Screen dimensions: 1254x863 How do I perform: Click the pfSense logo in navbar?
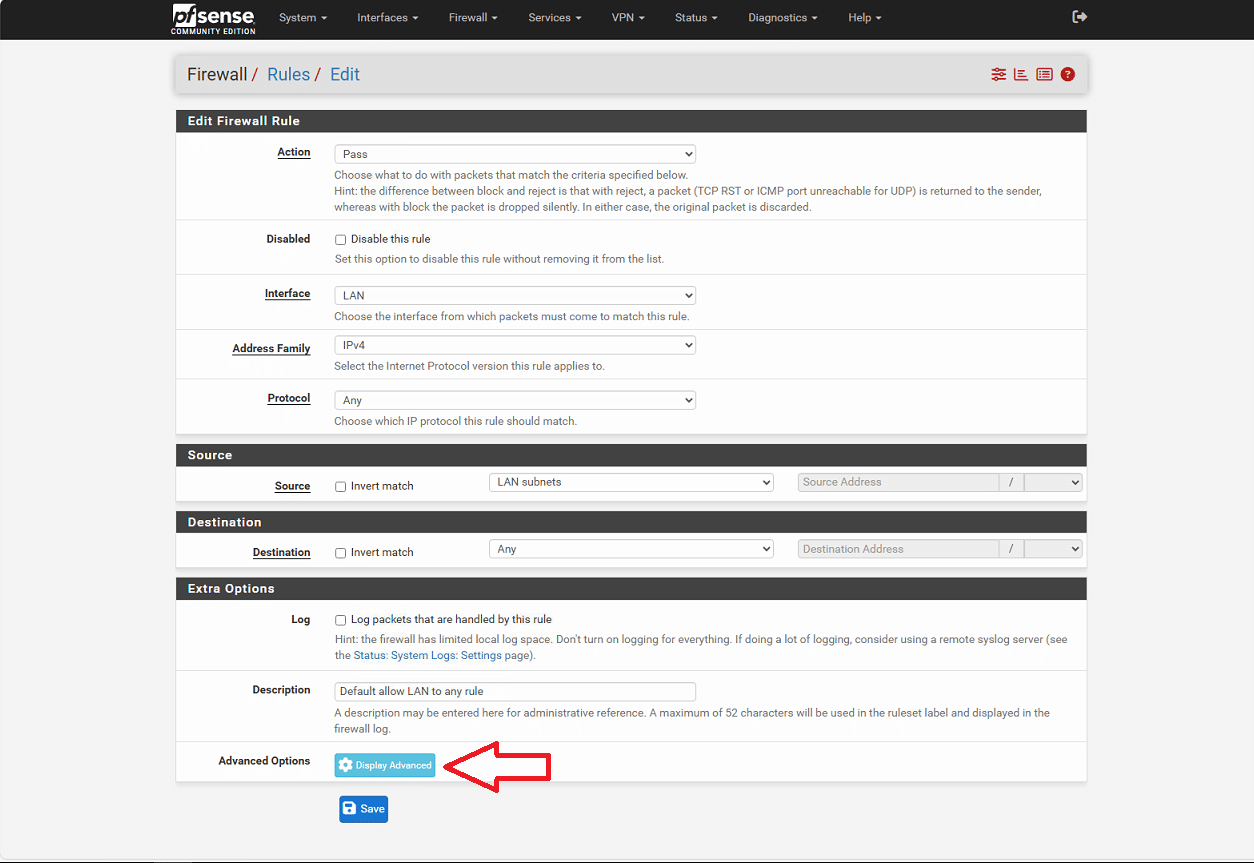pos(213,18)
